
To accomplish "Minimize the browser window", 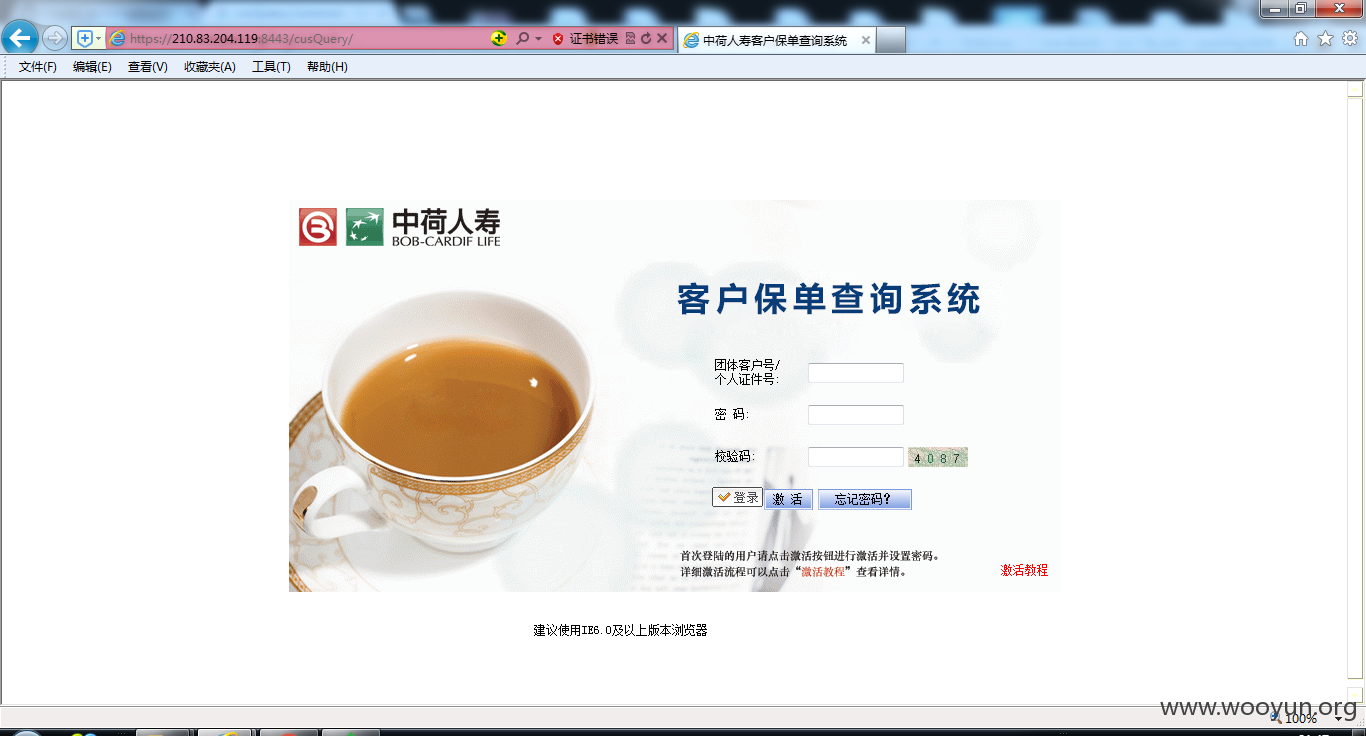I will point(1274,8).
